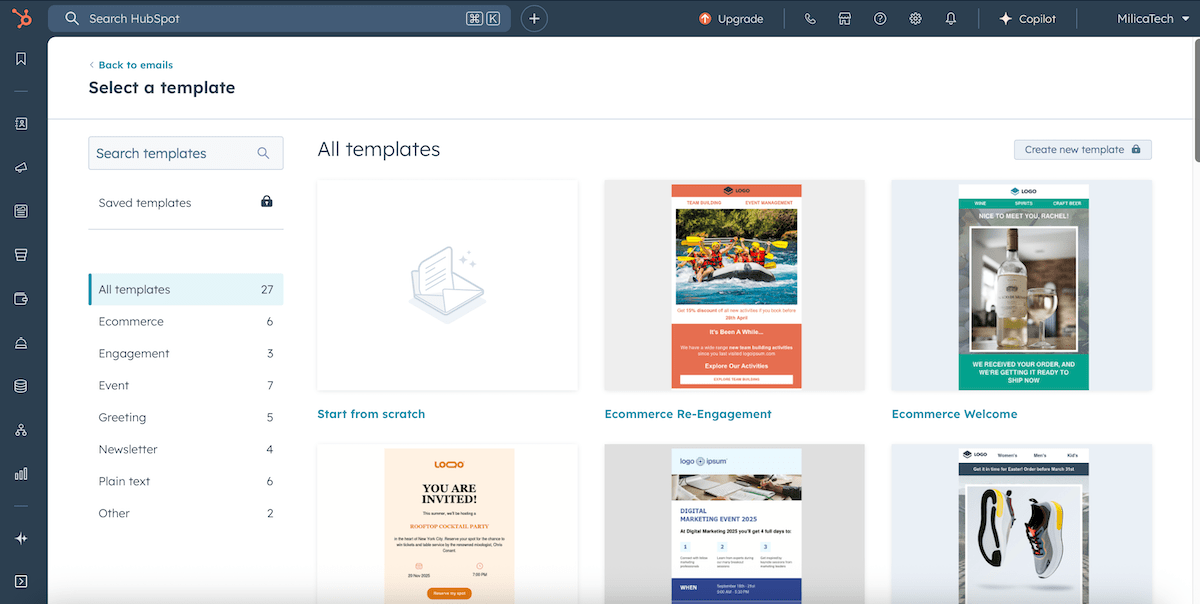Open the HubSpot Marketplace icon
This screenshot has height=604, width=1200.
[845, 18]
